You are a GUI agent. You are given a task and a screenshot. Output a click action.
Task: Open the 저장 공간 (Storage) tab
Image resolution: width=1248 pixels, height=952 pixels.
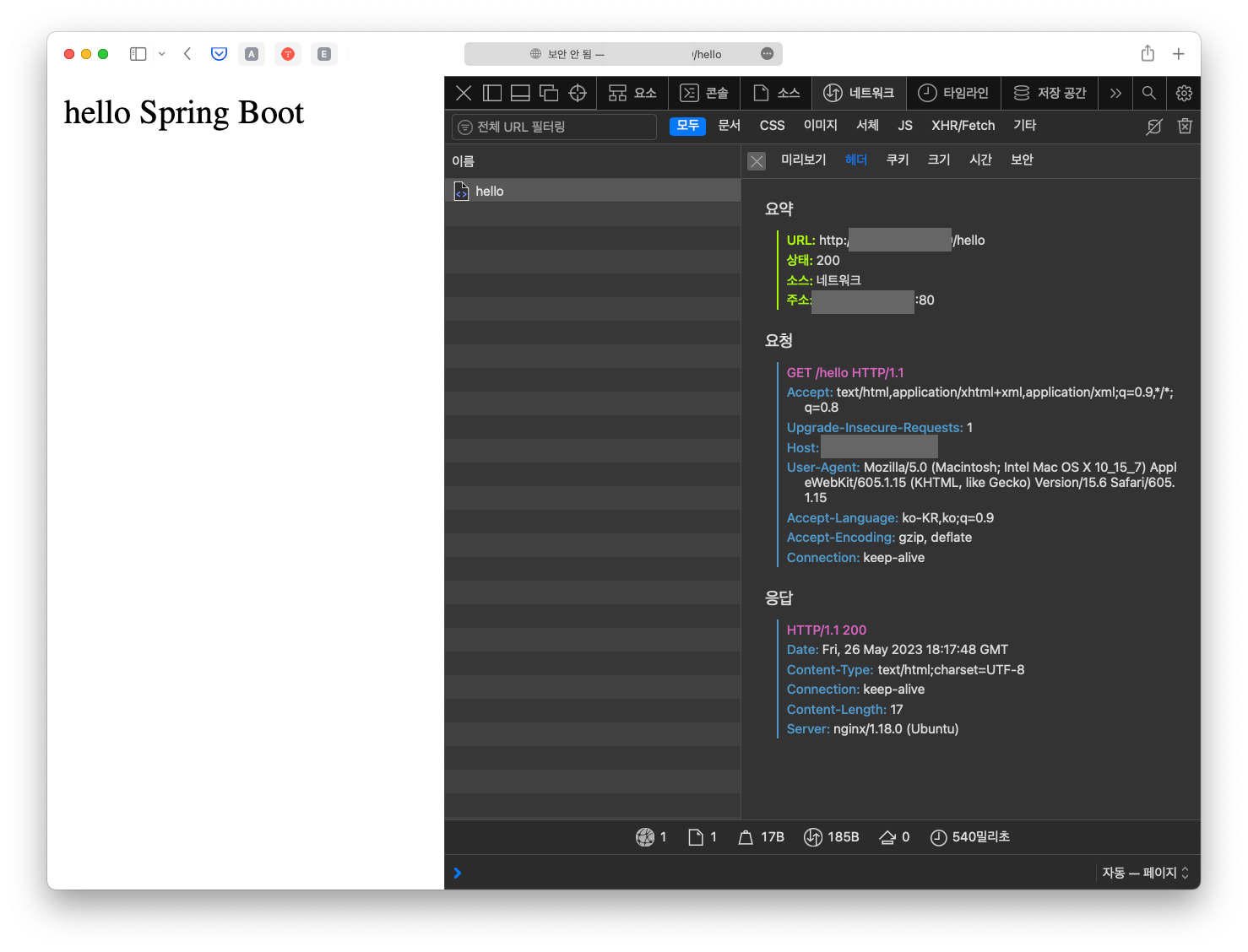[1050, 93]
